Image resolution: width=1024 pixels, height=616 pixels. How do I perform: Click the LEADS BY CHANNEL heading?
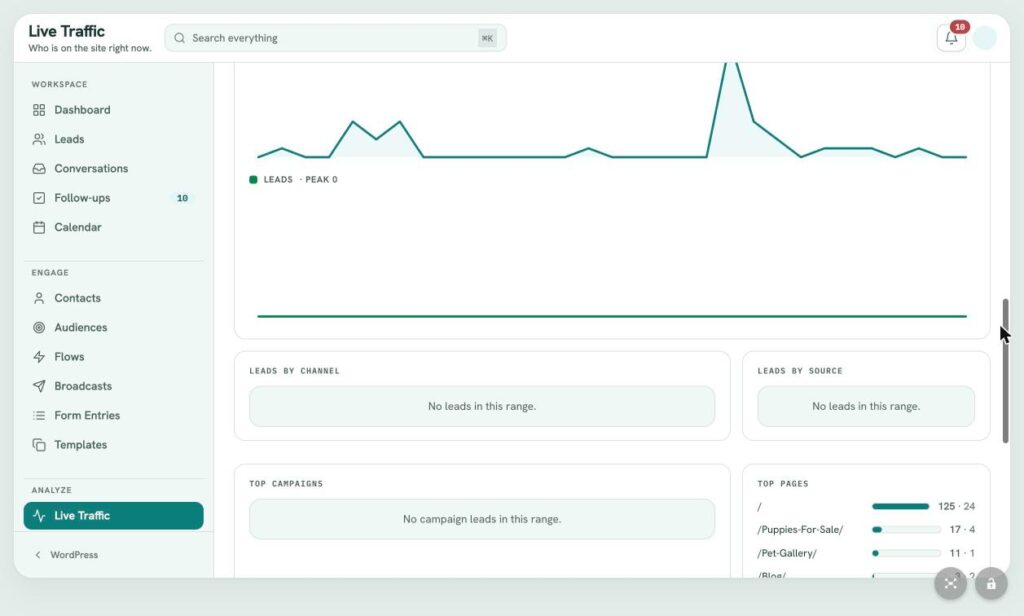(294, 371)
